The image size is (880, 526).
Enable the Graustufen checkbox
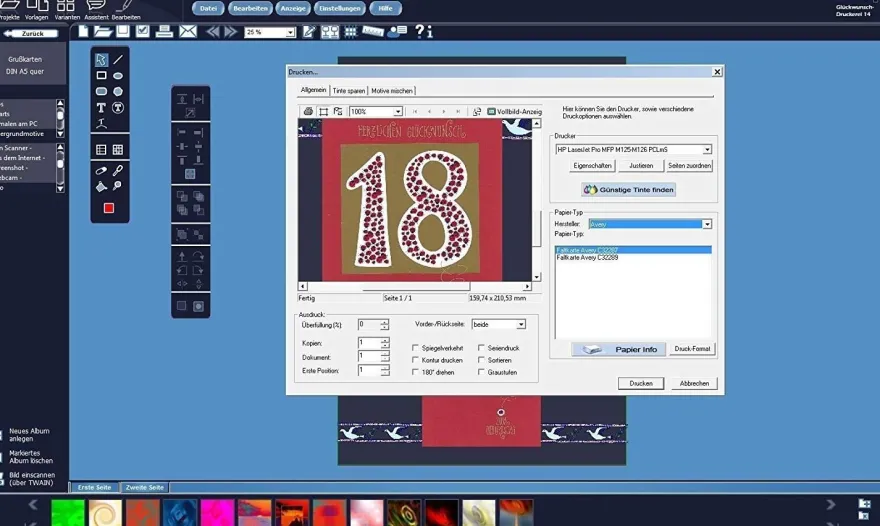coord(481,372)
